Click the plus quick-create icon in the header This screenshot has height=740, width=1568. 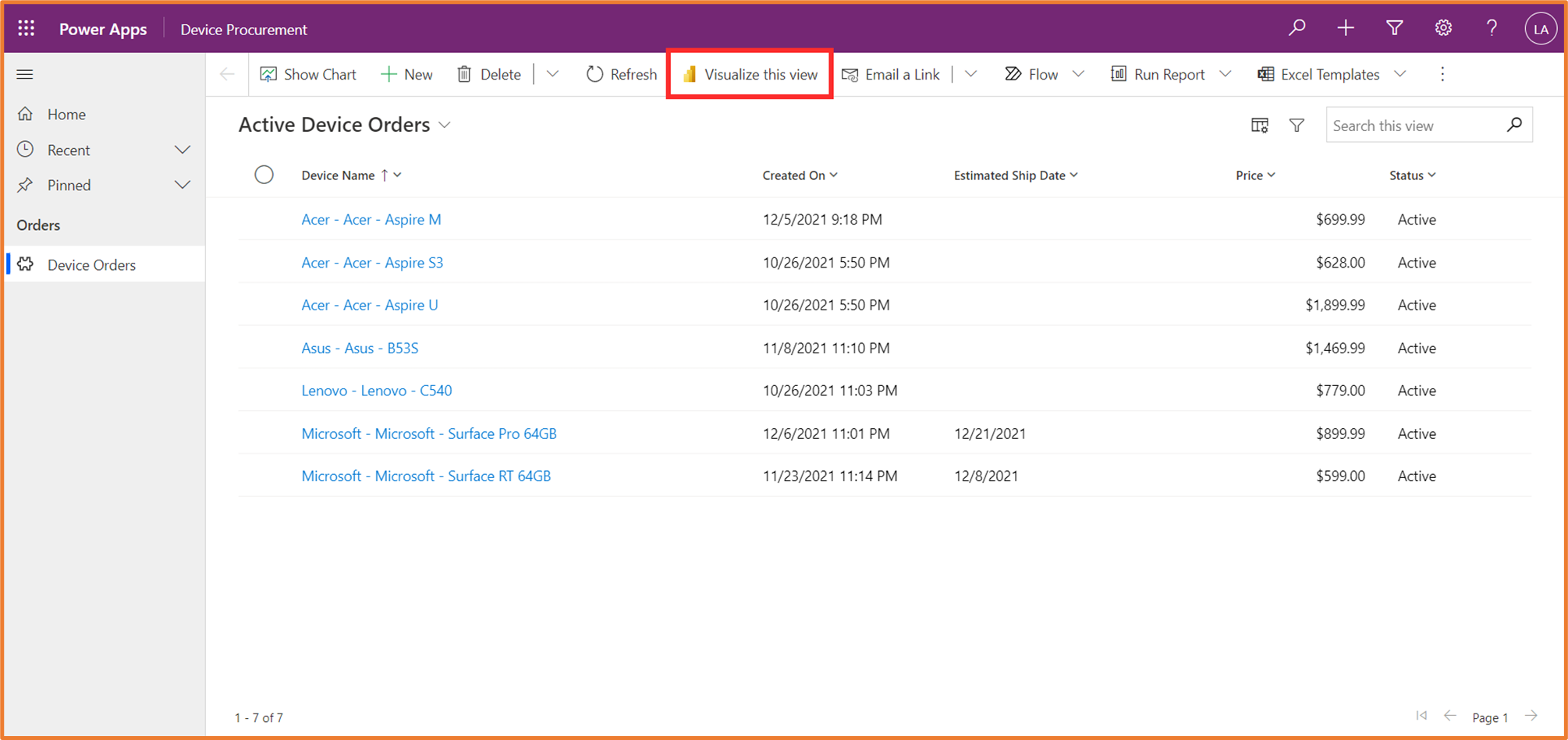click(x=1346, y=28)
